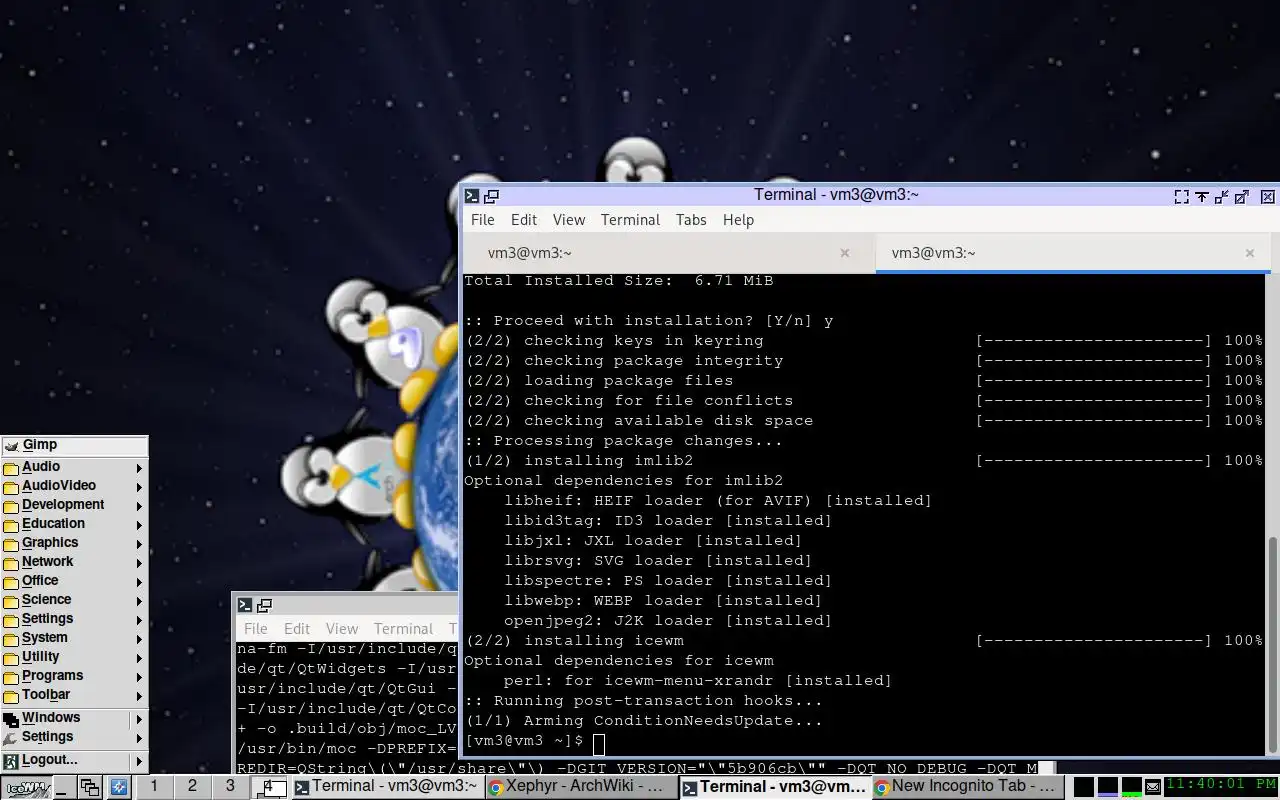The width and height of the screenshot is (1280, 800).
Task: Close the second vm3@vm3:~ tab
Action: point(1249,253)
